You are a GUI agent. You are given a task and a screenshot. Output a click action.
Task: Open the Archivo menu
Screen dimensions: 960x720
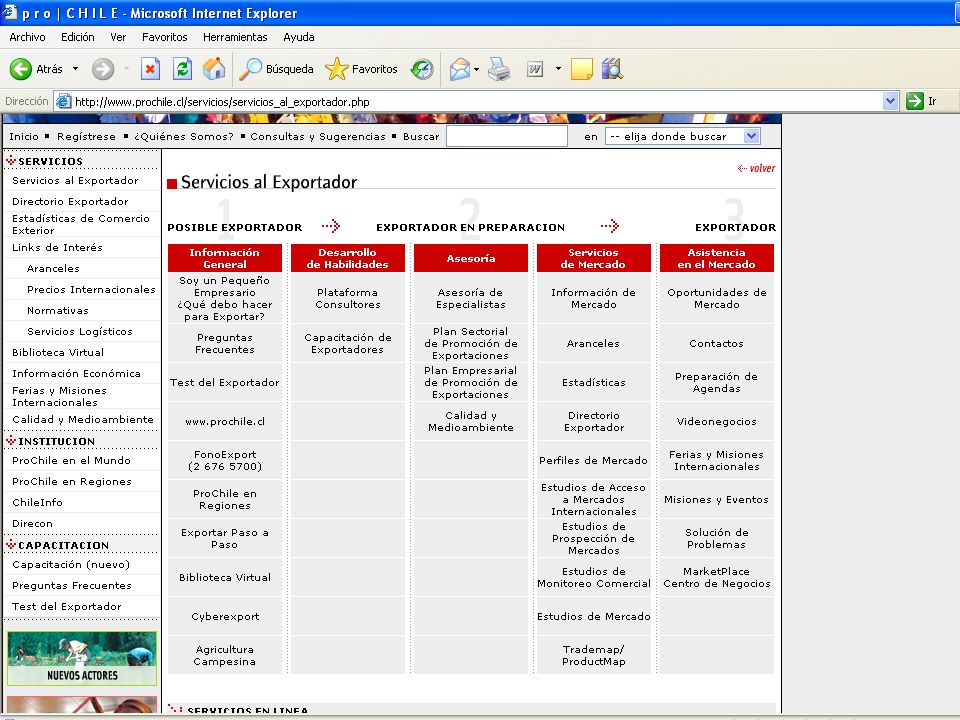pyautogui.click(x=28, y=37)
